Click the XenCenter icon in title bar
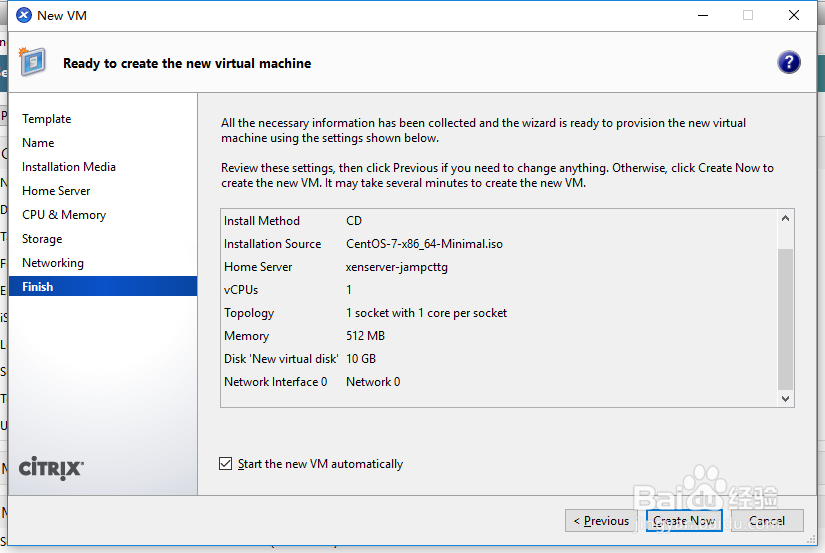The width and height of the screenshot is (825, 553). click(24, 15)
